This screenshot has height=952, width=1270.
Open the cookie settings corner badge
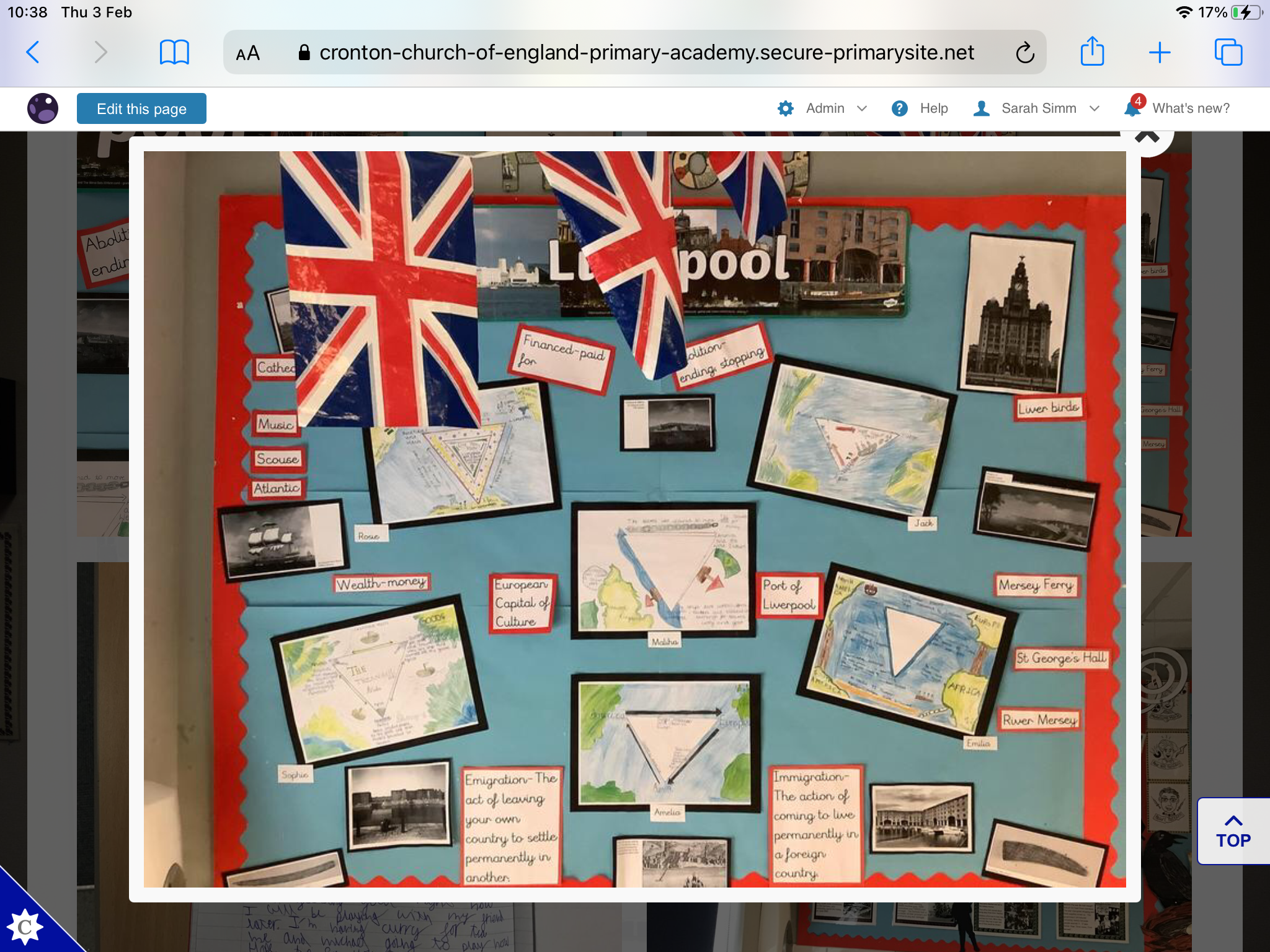pos(25,926)
